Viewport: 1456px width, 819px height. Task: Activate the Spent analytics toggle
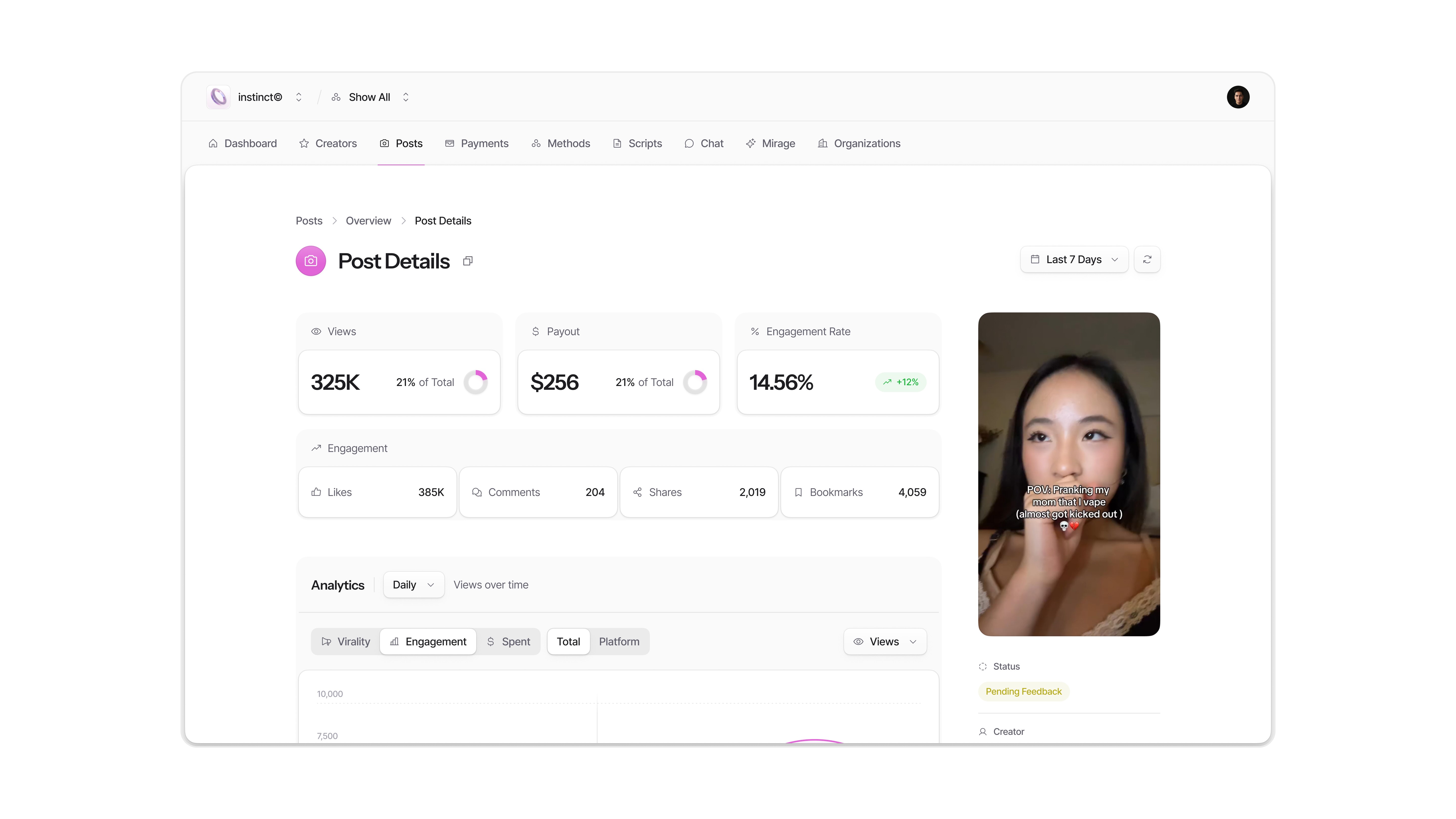[509, 642]
